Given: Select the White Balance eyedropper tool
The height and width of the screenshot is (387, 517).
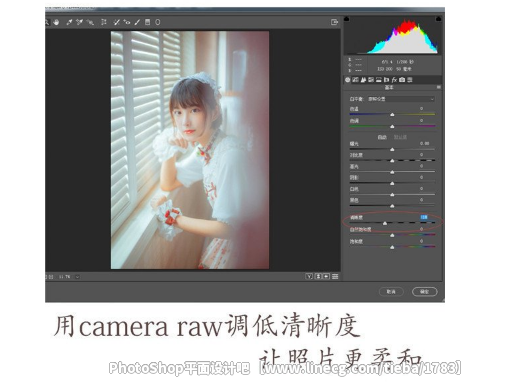Looking at the screenshot, I should [x=69, y=22].
